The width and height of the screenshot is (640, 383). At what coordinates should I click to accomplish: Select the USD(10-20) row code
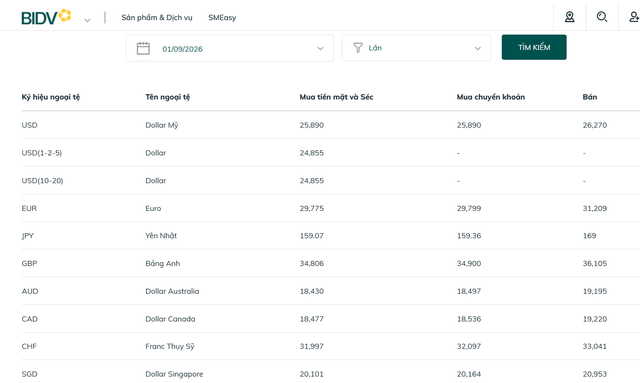coord(42,180)
